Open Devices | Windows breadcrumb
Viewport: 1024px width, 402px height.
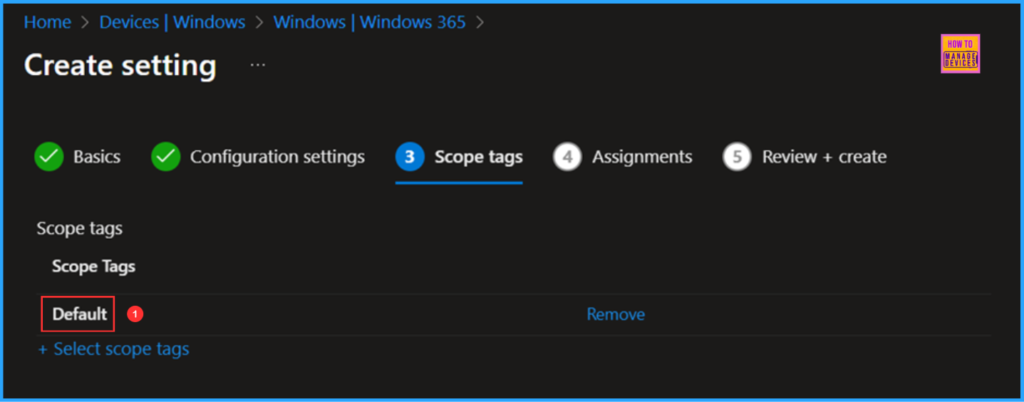(x=172, y=22)
